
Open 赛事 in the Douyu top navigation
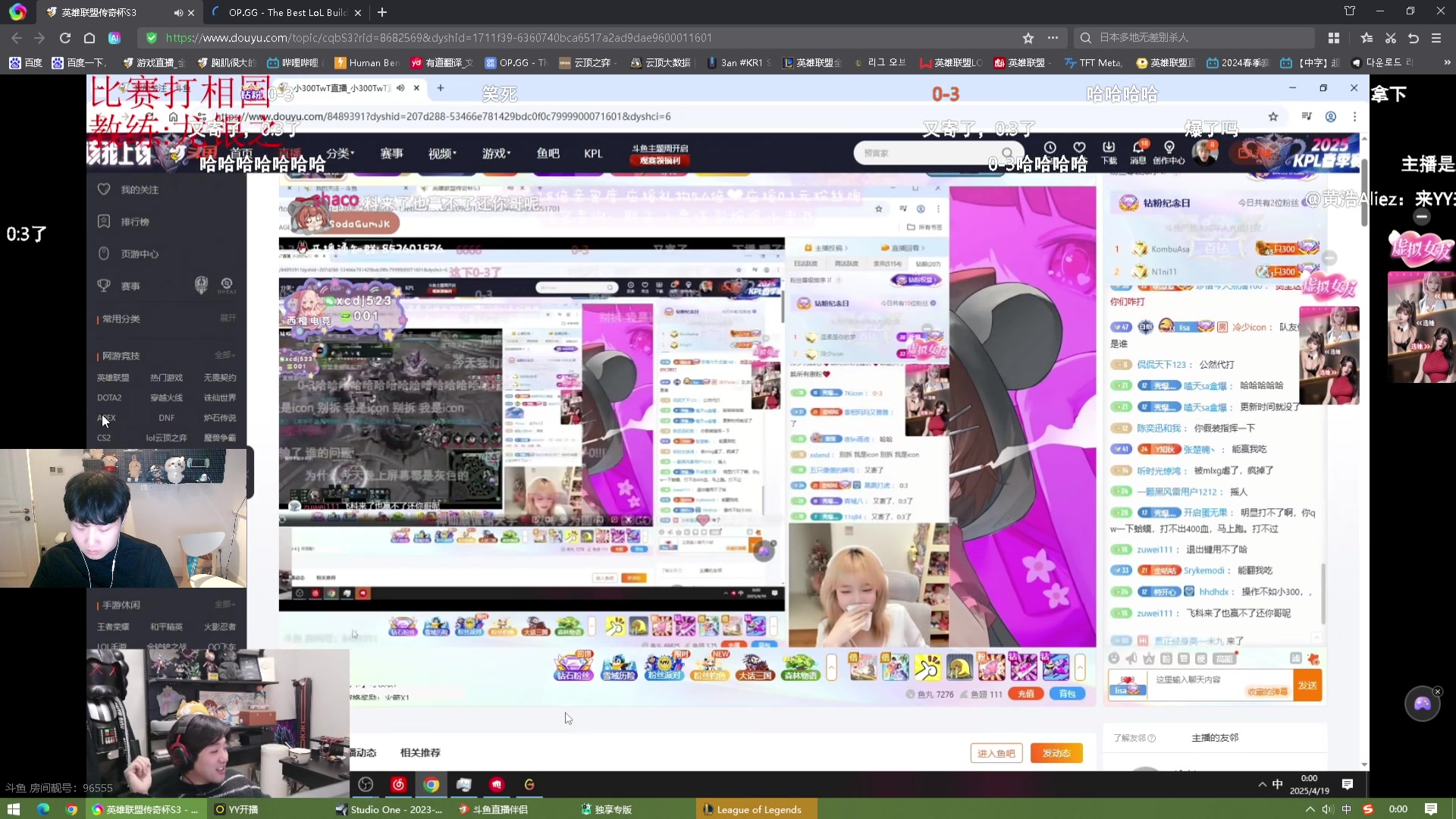(391, 153)
